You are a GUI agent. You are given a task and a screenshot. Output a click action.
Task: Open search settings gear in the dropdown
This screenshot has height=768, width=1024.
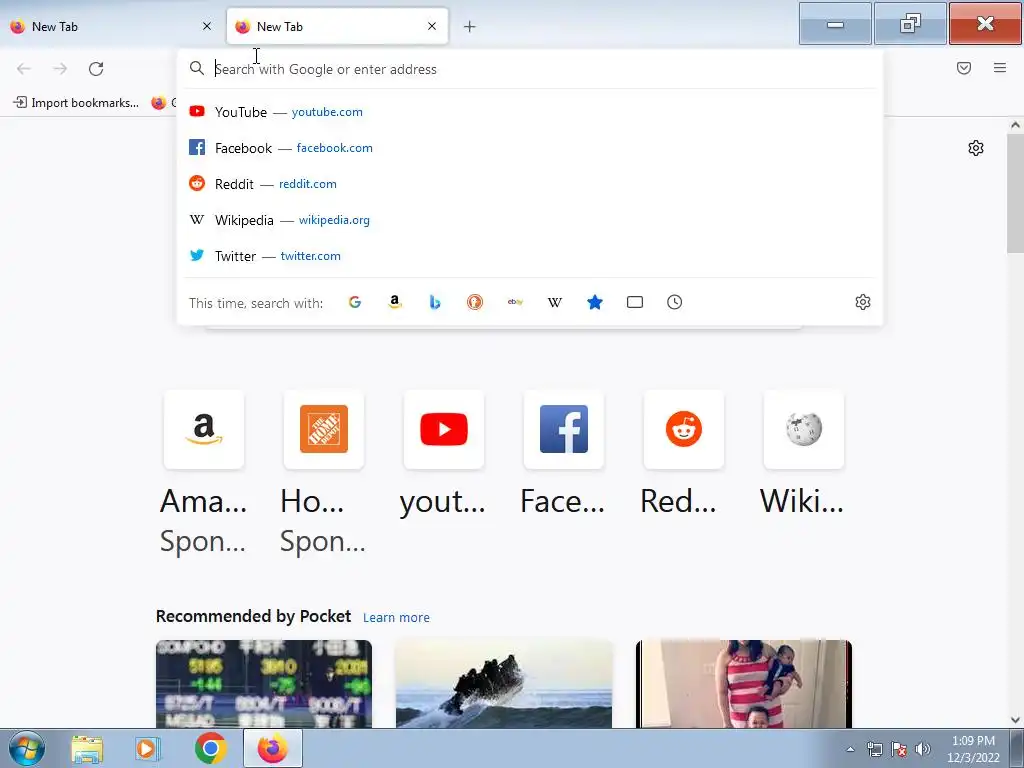click(x=863, y=302)
